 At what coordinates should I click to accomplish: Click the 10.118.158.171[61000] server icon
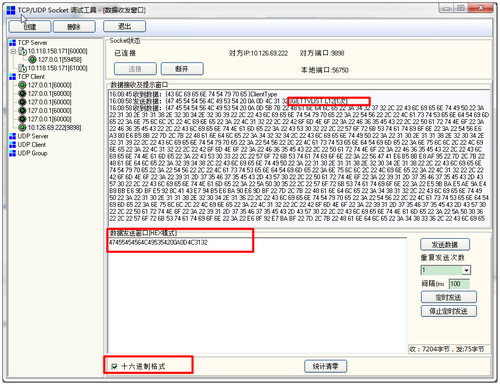click(23, 68)
